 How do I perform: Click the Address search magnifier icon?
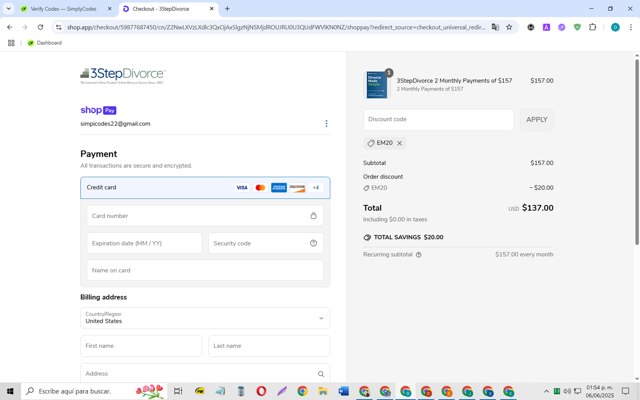tap(321, 374)
